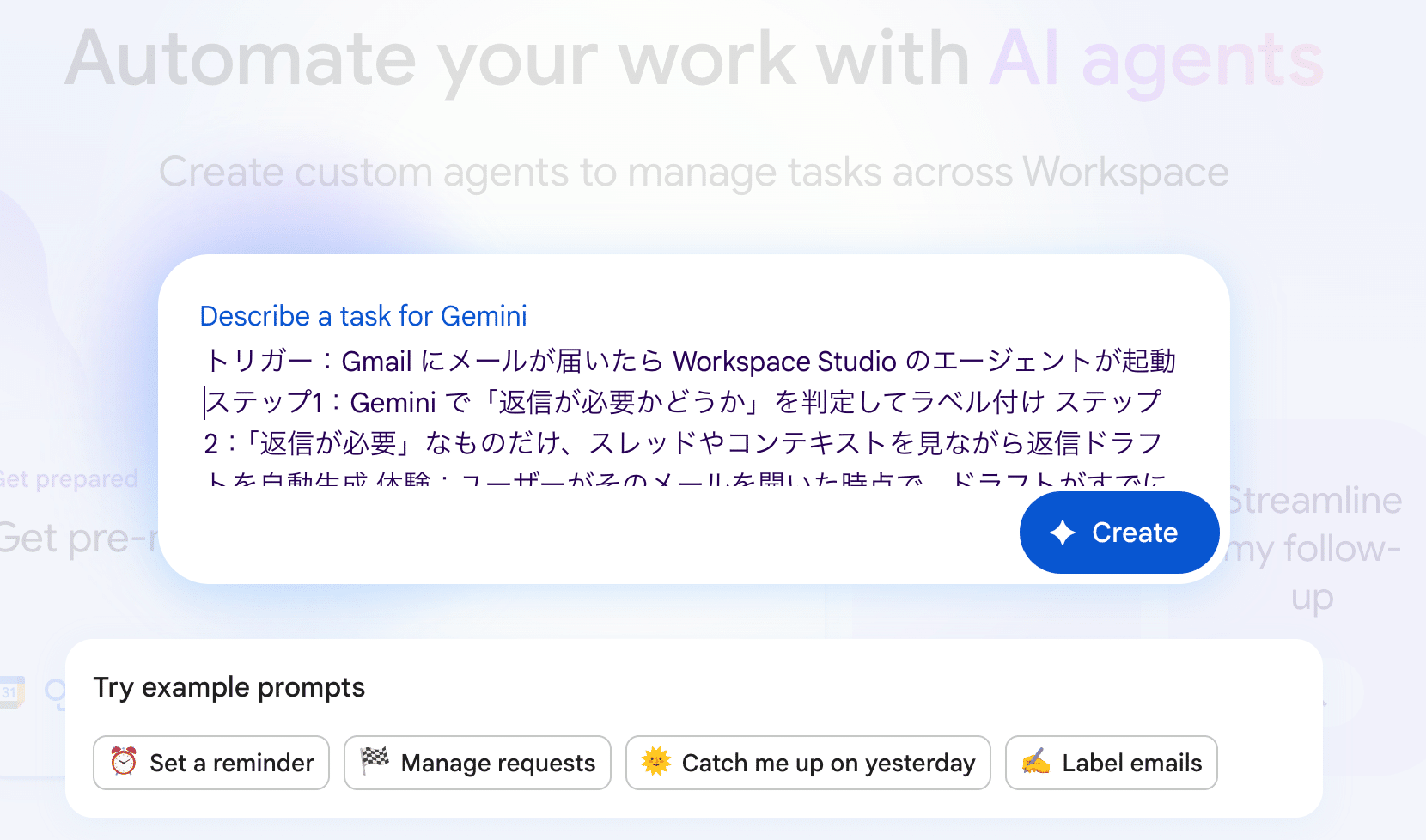Click the sparkle icon on Create button
Screen dimensions: 1426x840
(1063, 533)
